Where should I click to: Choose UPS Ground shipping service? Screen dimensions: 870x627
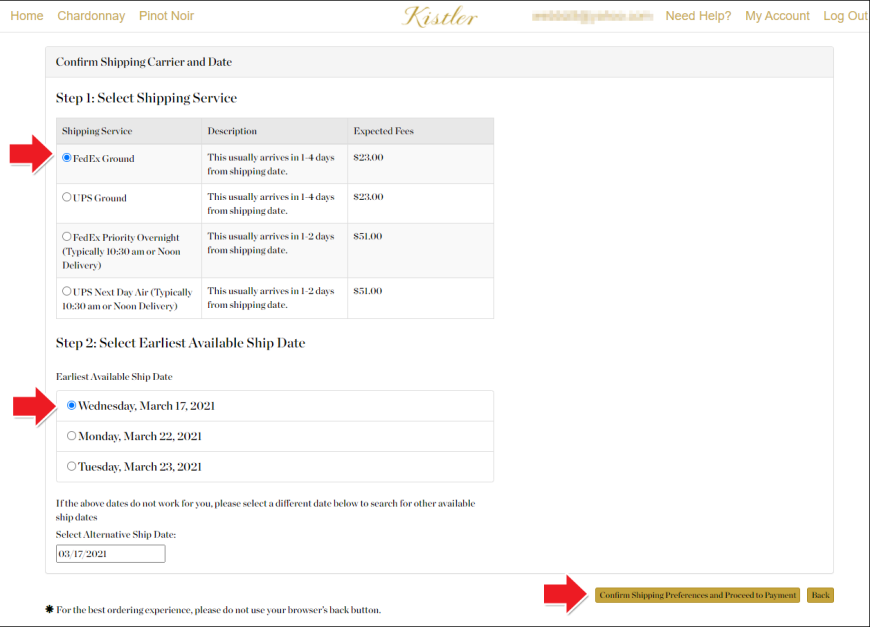(67, 197)
